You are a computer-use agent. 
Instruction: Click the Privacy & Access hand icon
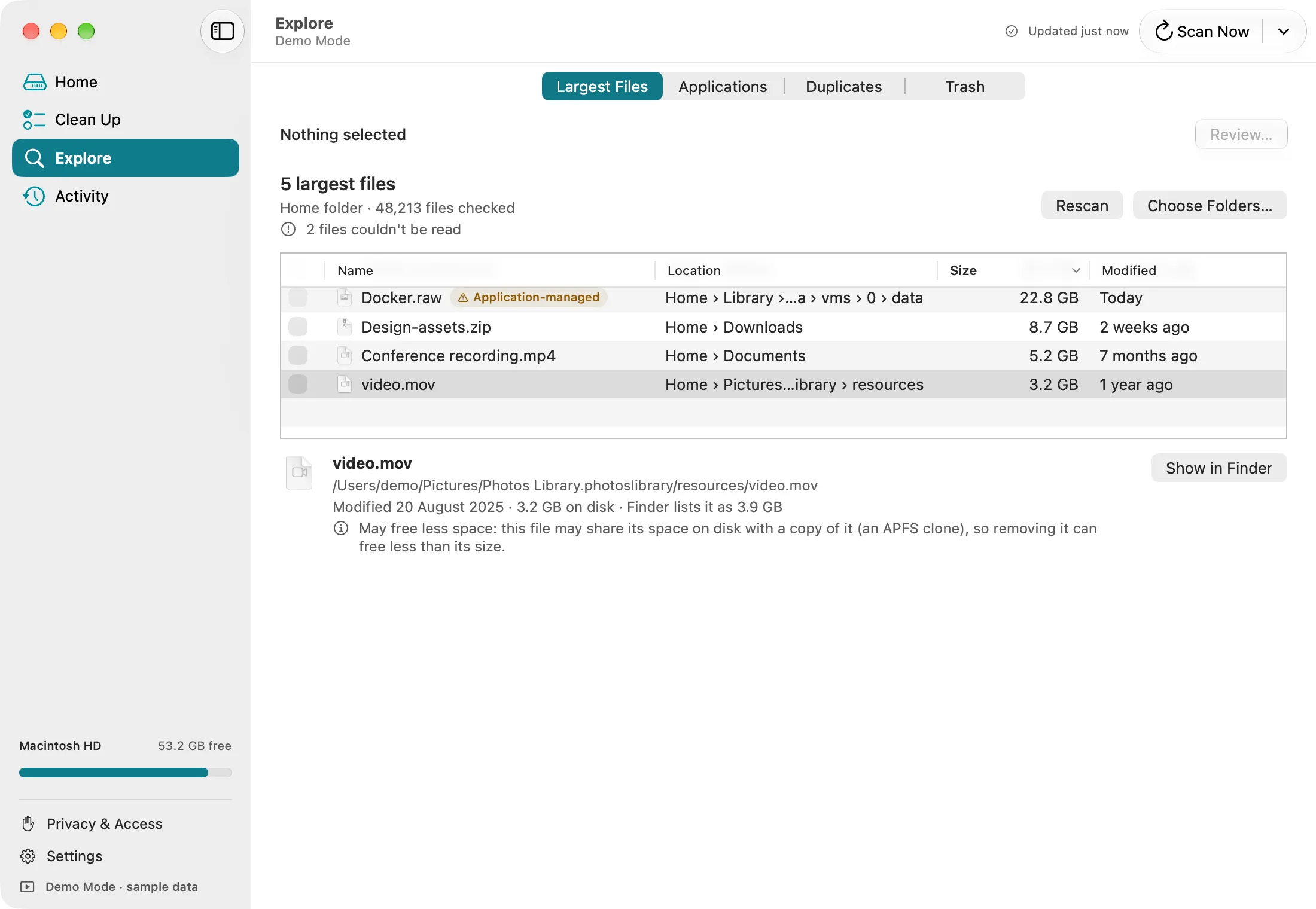coord(28,823)
